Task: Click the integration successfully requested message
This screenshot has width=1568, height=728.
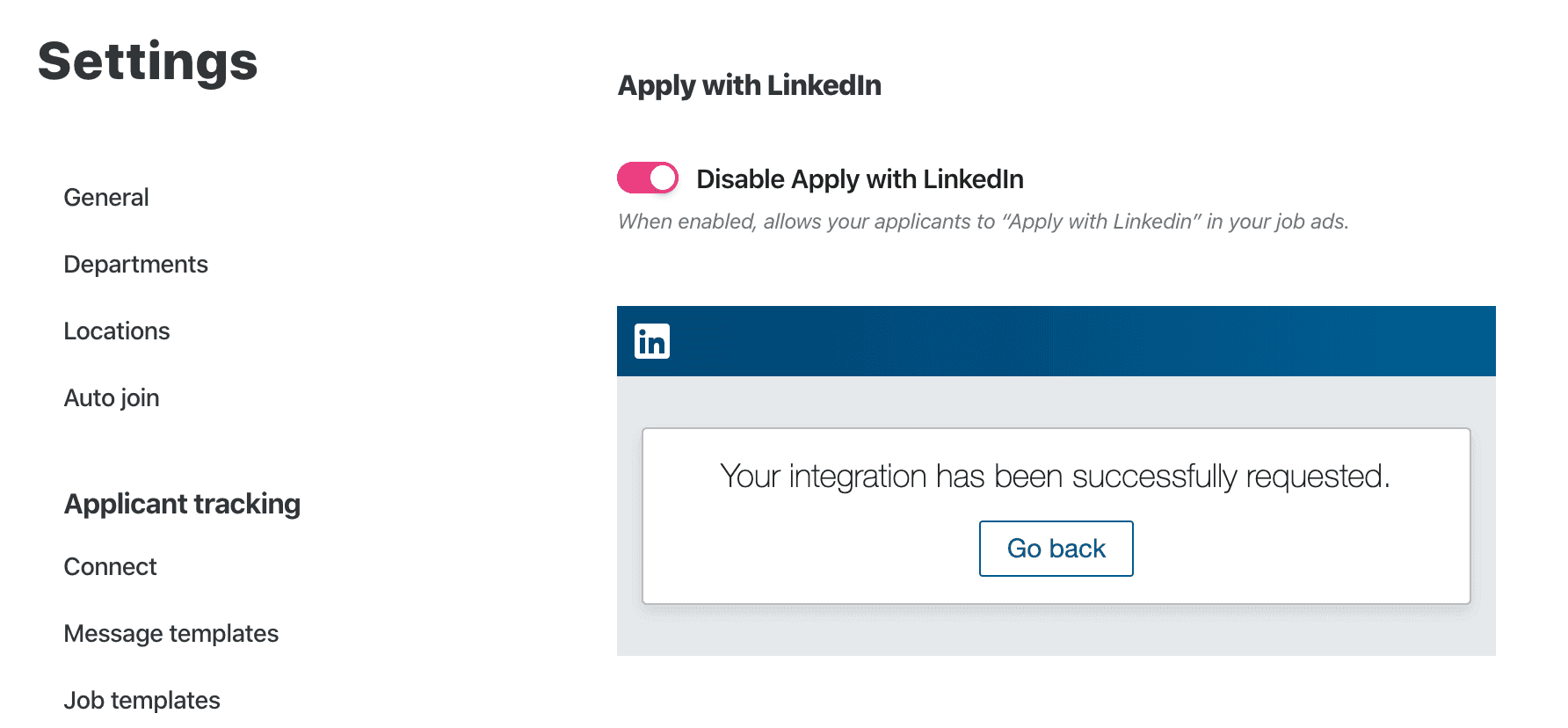Action: click(x=1055, y=476)
